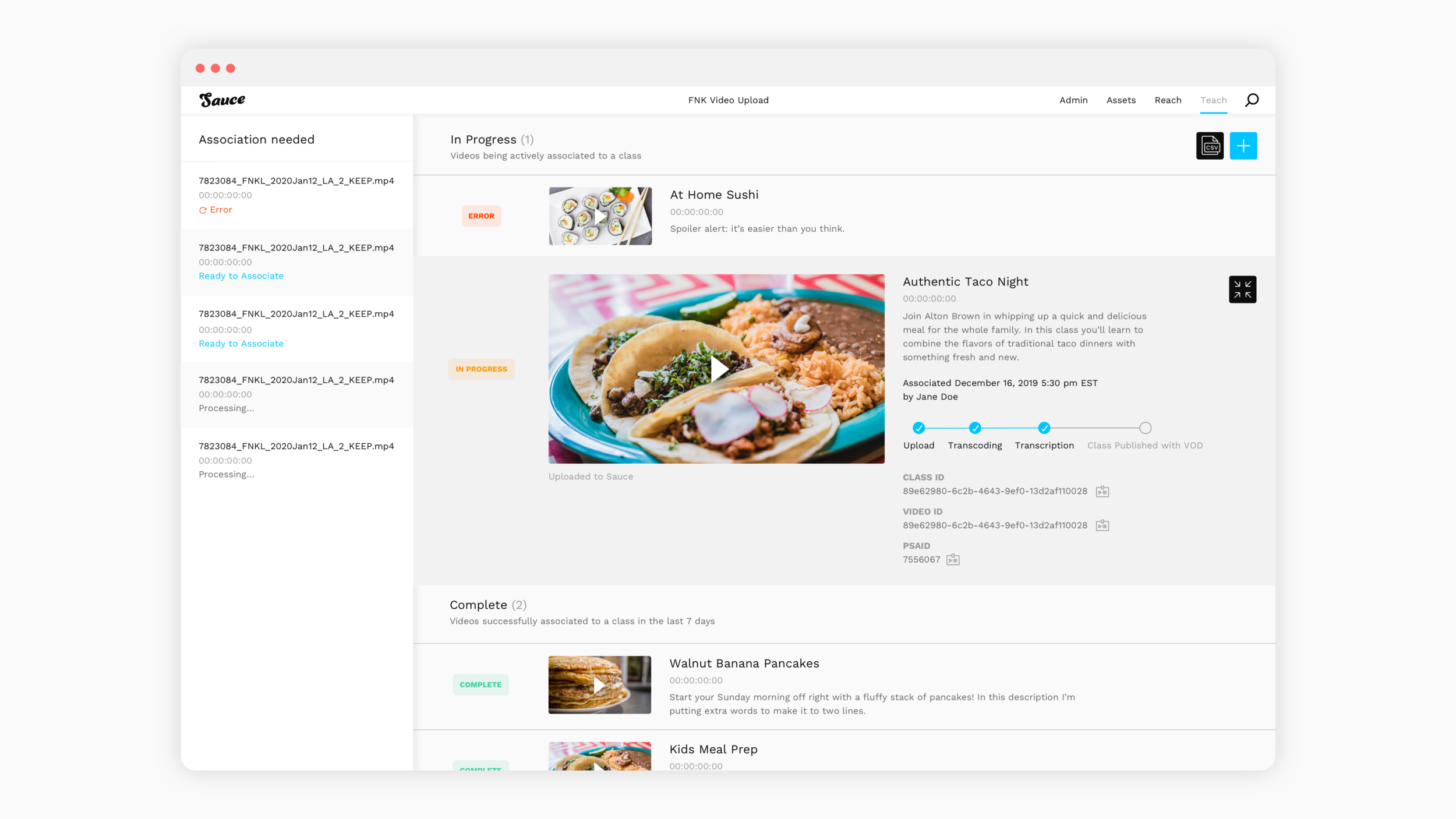Open the Admin tab

[x=1073, y=100]
